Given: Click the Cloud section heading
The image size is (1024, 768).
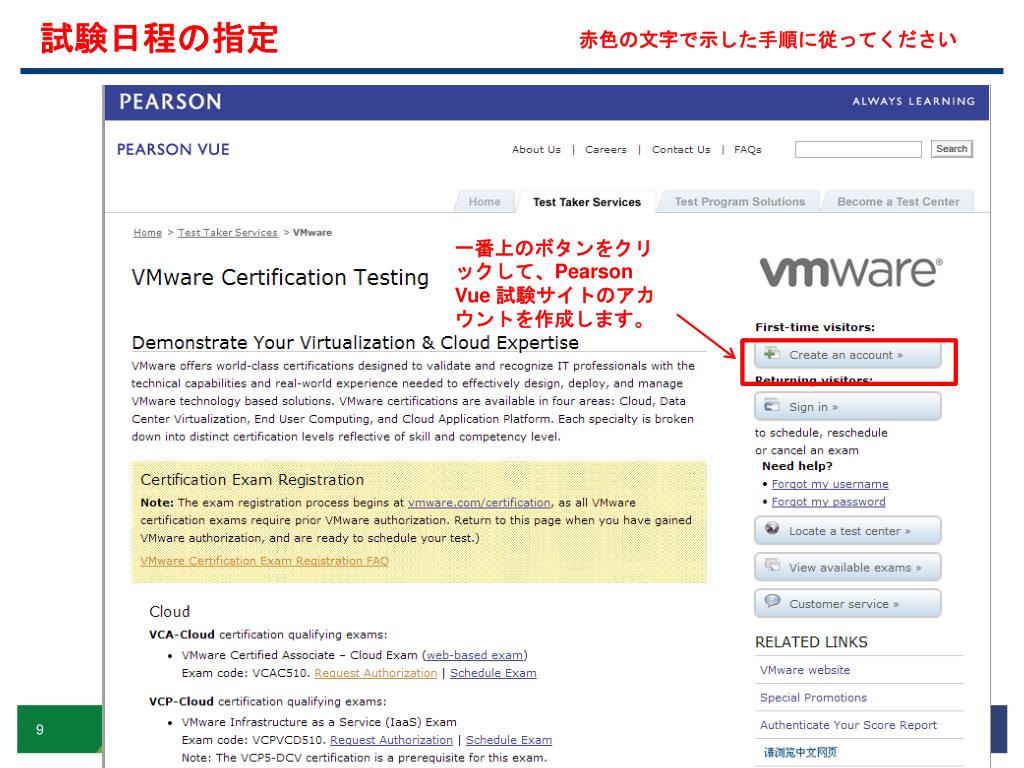Looking at the screenshot, I should pyautogui.click(x=170, y=612).
